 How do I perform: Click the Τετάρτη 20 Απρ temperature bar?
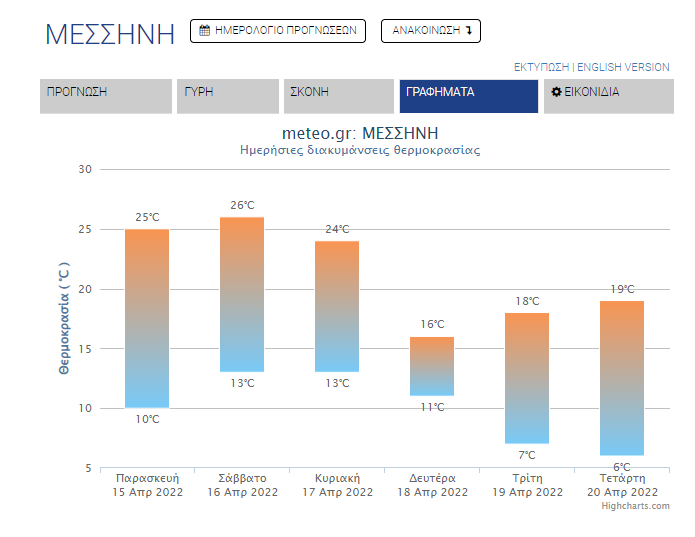(x=622, y=378)
